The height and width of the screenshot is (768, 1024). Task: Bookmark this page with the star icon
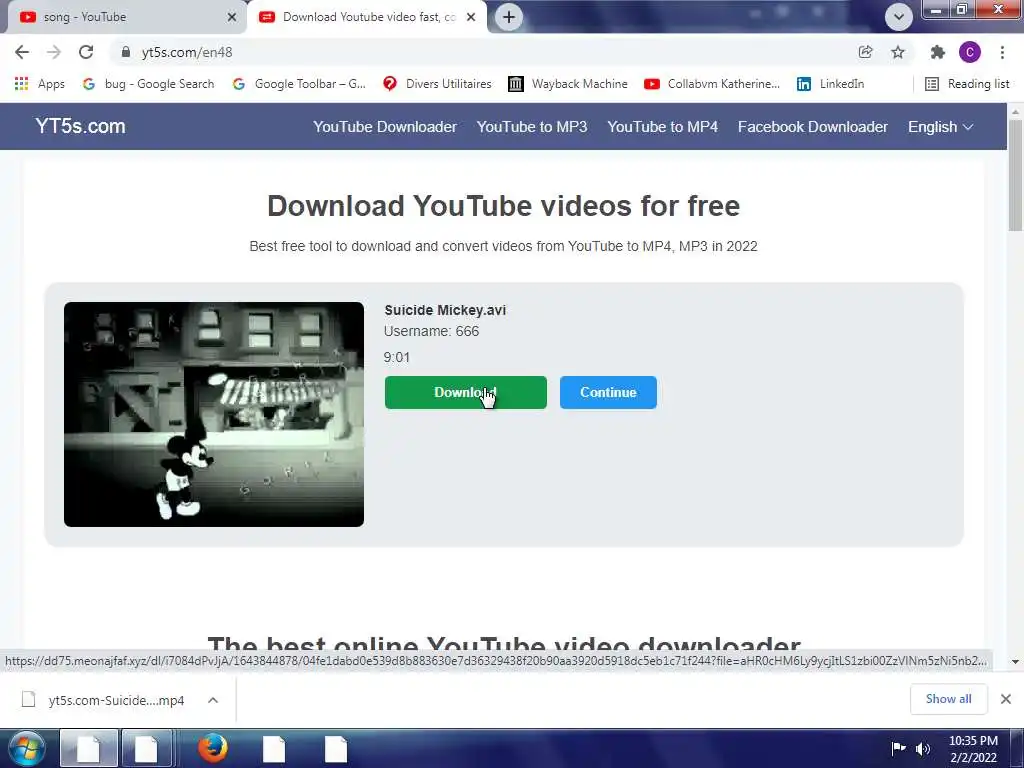pyautogui.click(x=898, y=52)
